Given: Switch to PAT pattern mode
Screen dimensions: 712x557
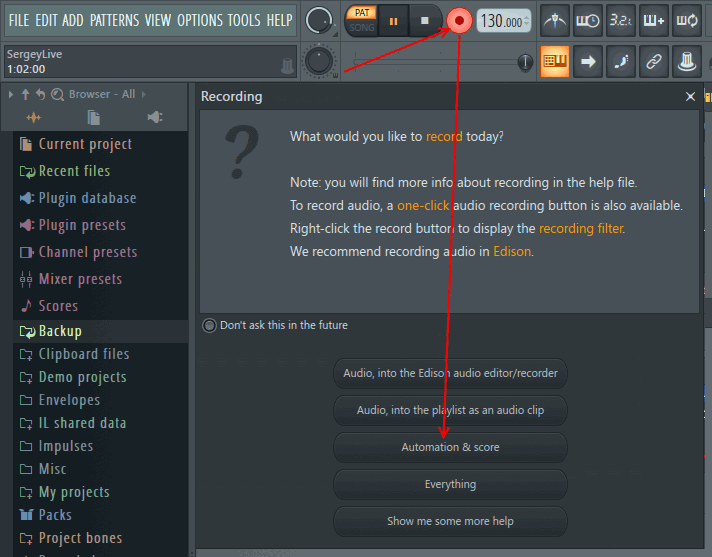Looking at the screenshot, I should [x=361, y=12].
